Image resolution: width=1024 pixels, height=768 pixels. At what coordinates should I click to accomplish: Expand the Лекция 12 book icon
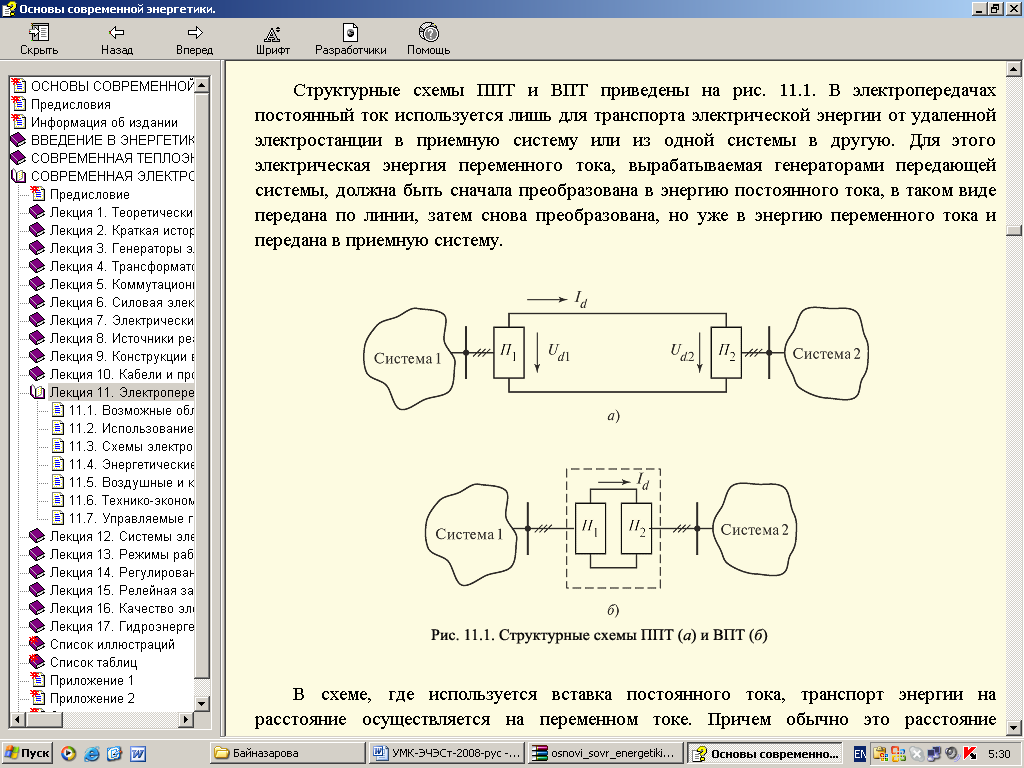[38, 537]
